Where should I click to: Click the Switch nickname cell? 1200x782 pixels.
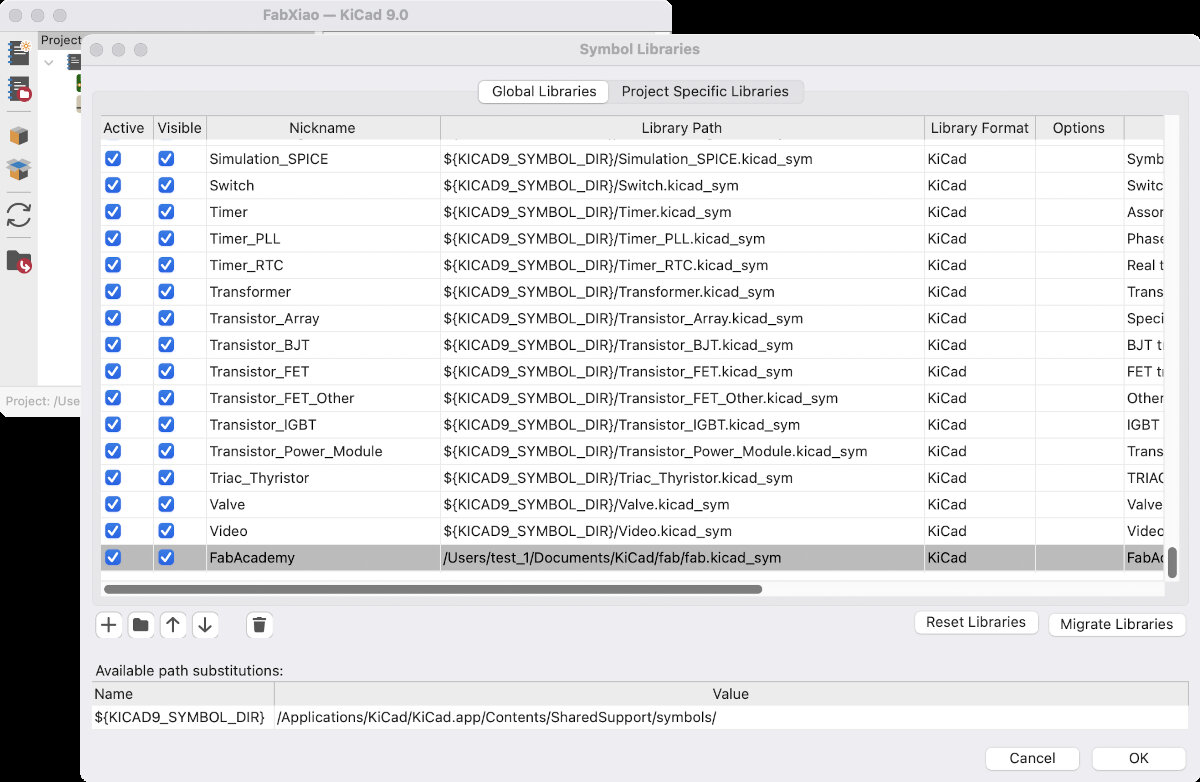pyautogui.click(x=322, y=185)
